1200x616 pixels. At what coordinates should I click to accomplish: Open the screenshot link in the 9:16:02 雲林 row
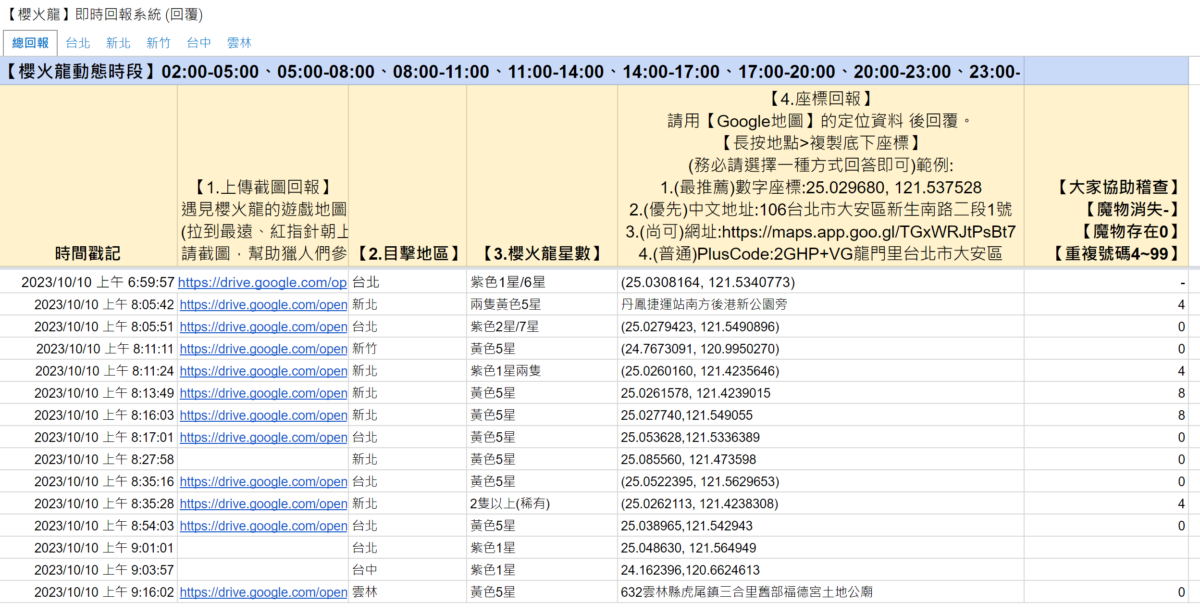click(x=263, y=592)
